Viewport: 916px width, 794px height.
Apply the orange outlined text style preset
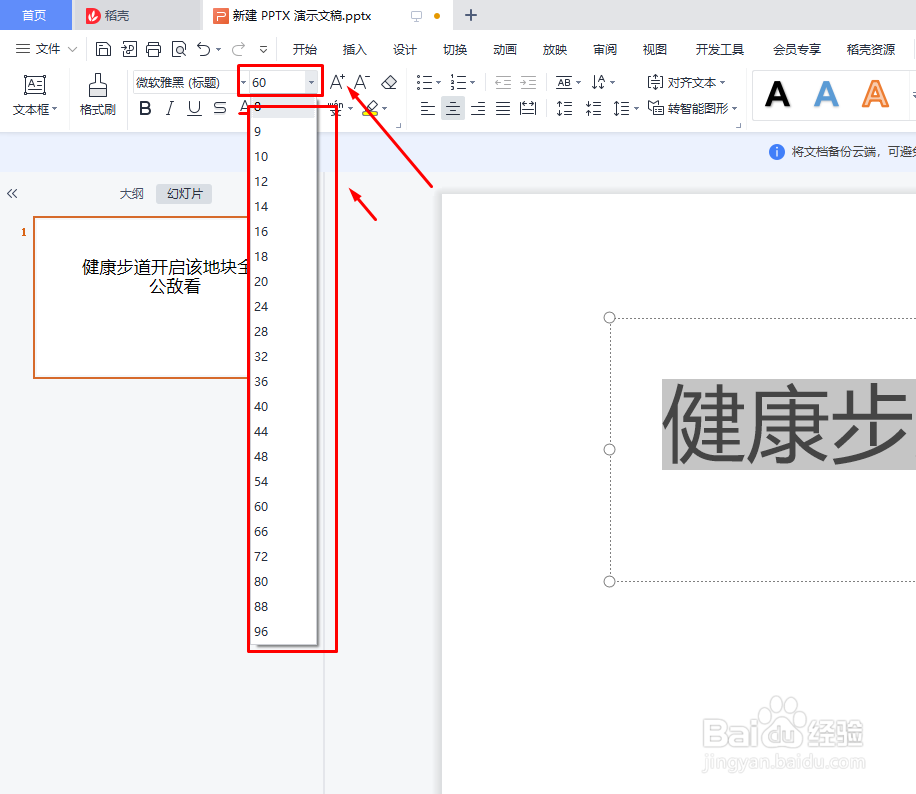pyautogui.click(x=875, y=94)
